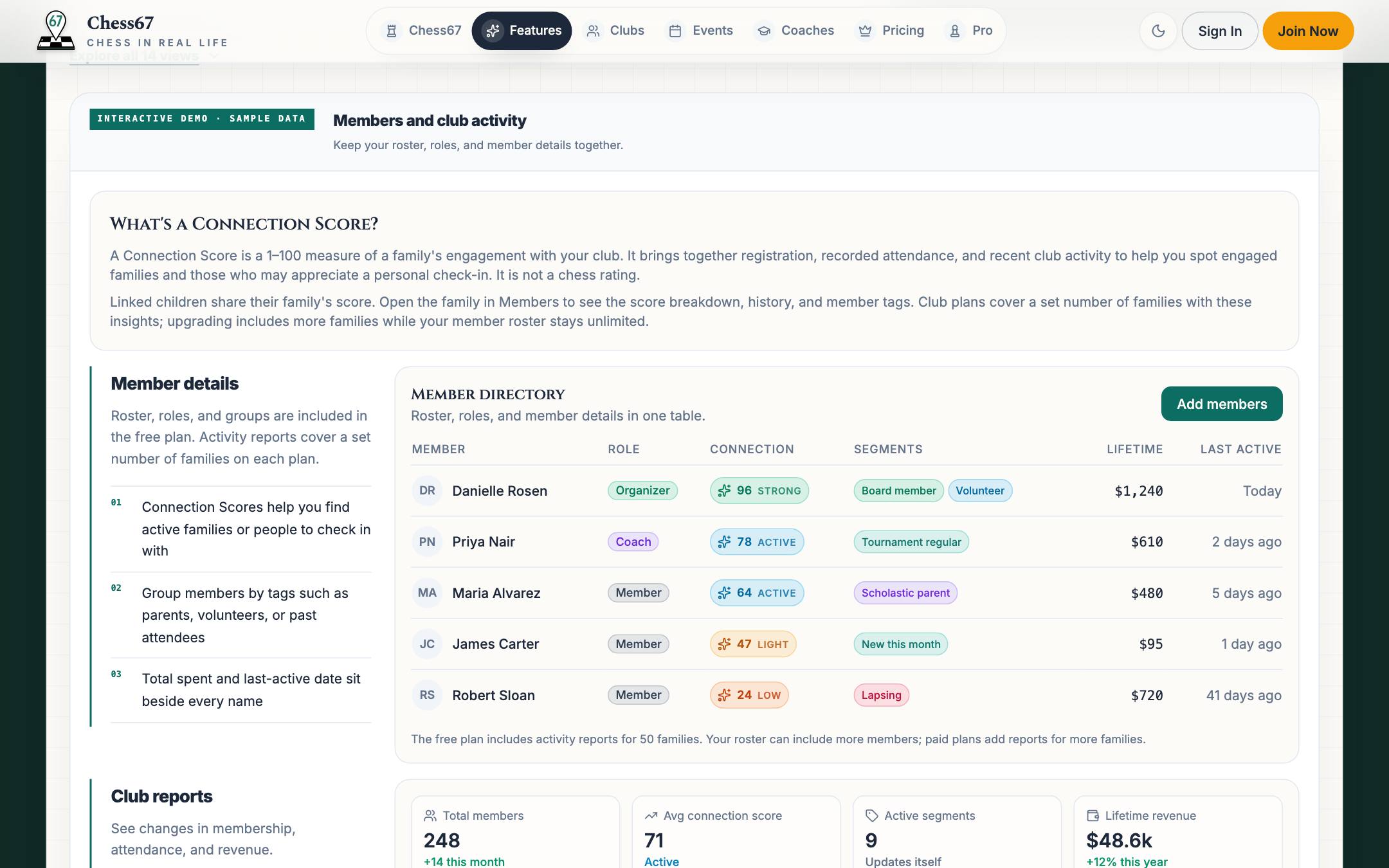This screenshot has height=868, width=1389.
Task: Click the Sign In button
Action: tap(1220, 31)
